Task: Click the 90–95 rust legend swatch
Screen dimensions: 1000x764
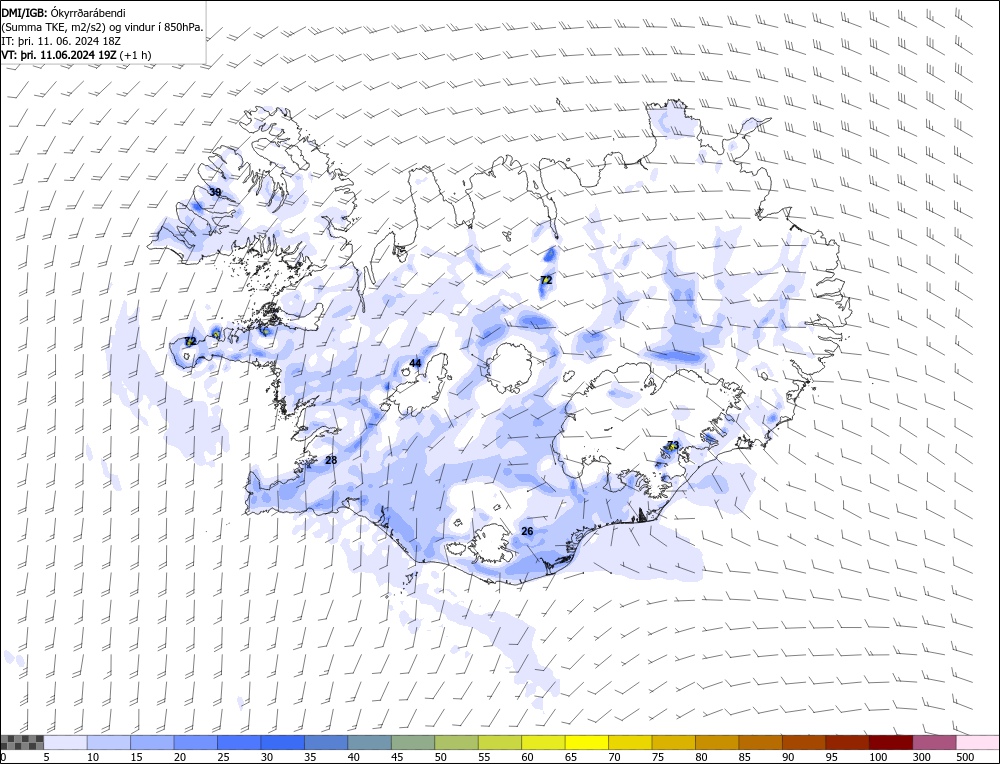Action: (x=804, y=742)
